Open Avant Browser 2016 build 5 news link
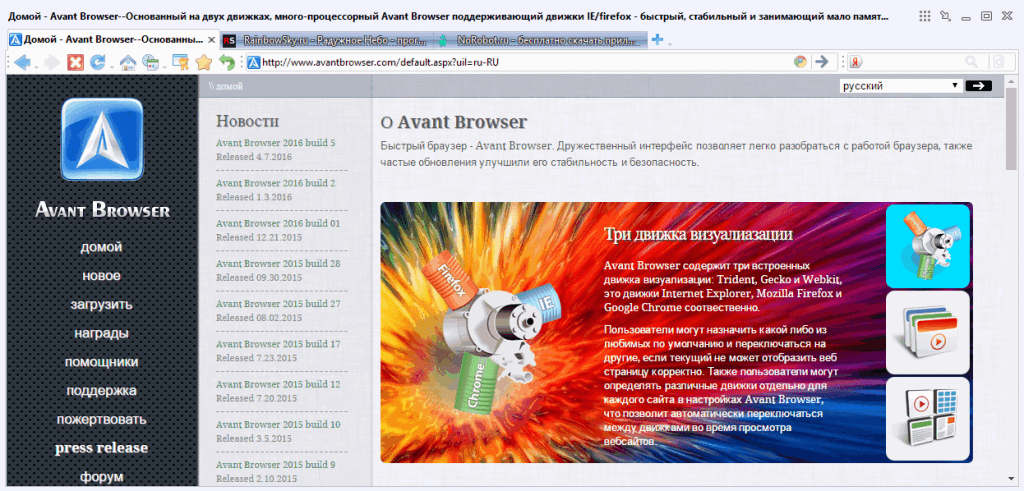The width and height of the screenshot is (1024, 491). click(x=276, y=143)
